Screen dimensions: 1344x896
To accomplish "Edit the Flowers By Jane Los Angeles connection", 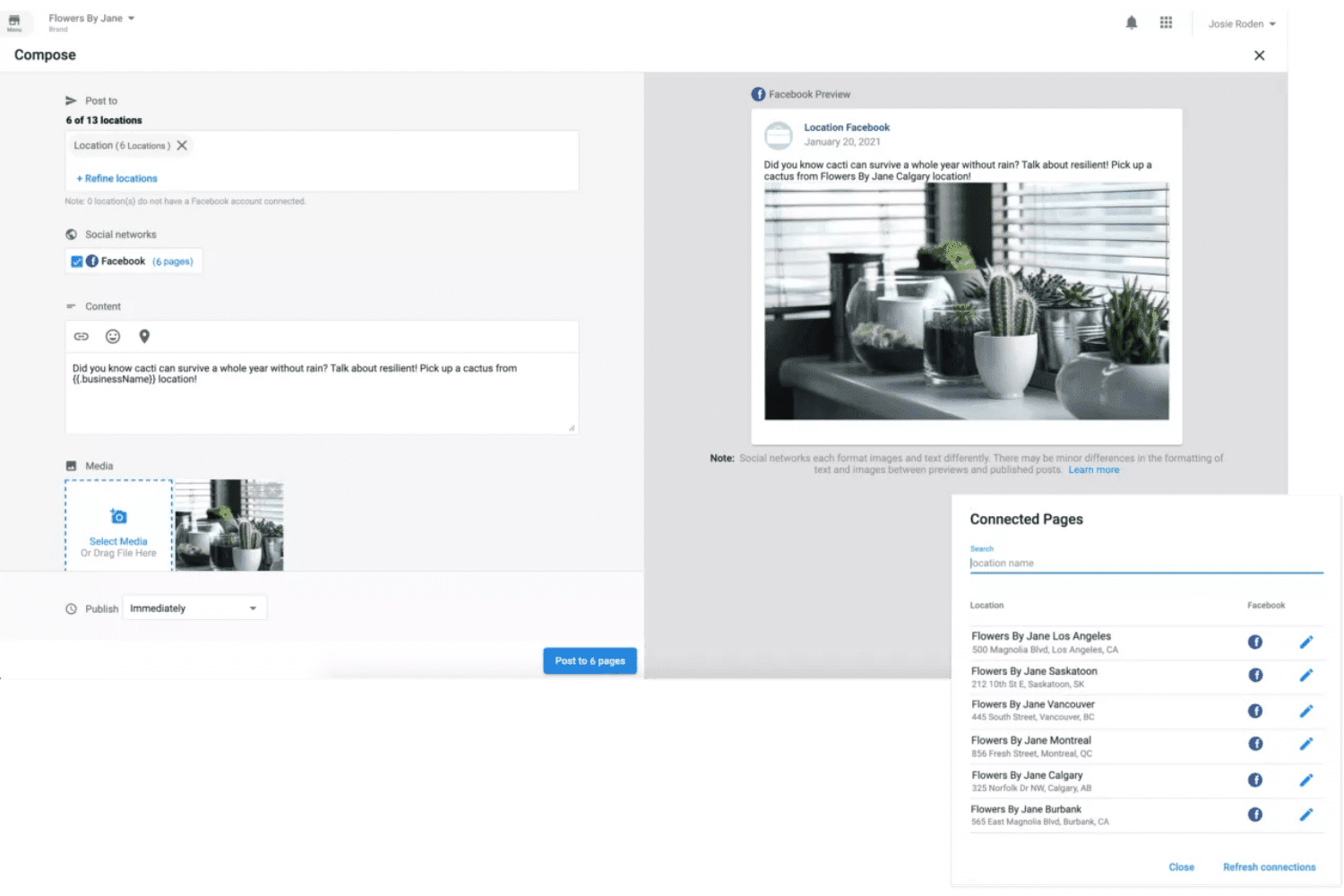I will point(1306,642).
